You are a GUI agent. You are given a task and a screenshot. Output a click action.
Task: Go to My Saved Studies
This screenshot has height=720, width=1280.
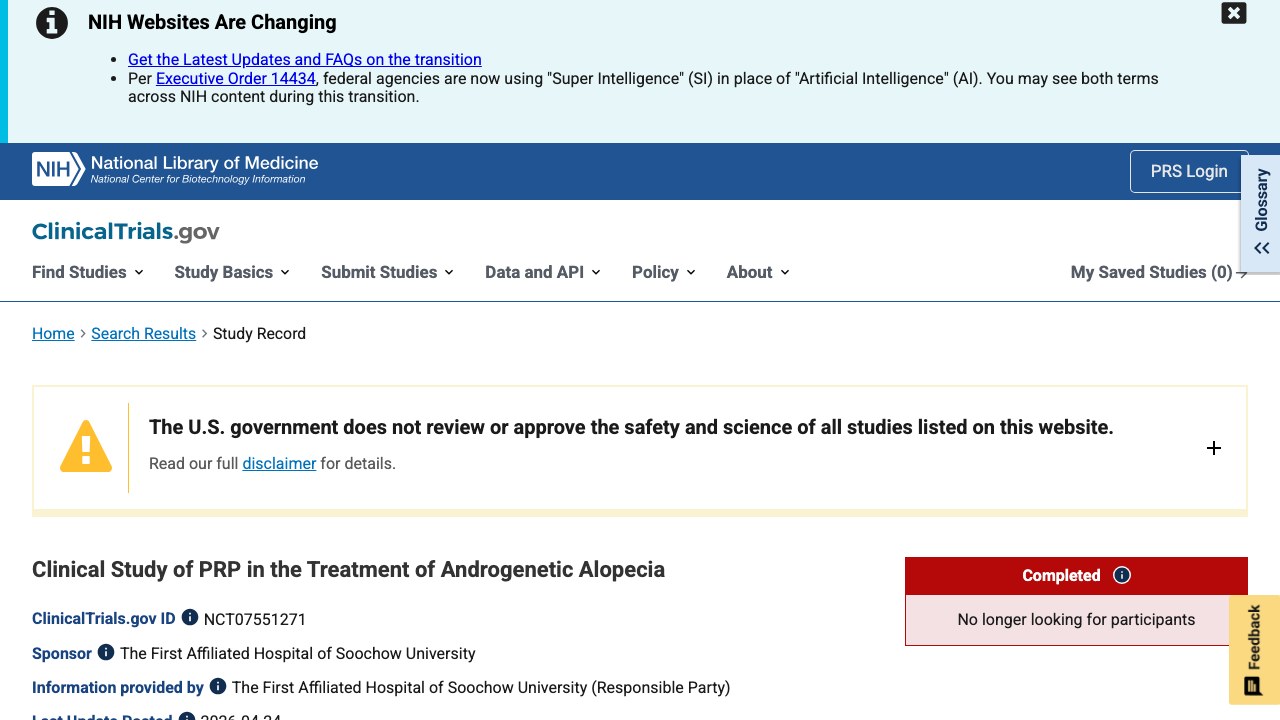pos(1159,272)
